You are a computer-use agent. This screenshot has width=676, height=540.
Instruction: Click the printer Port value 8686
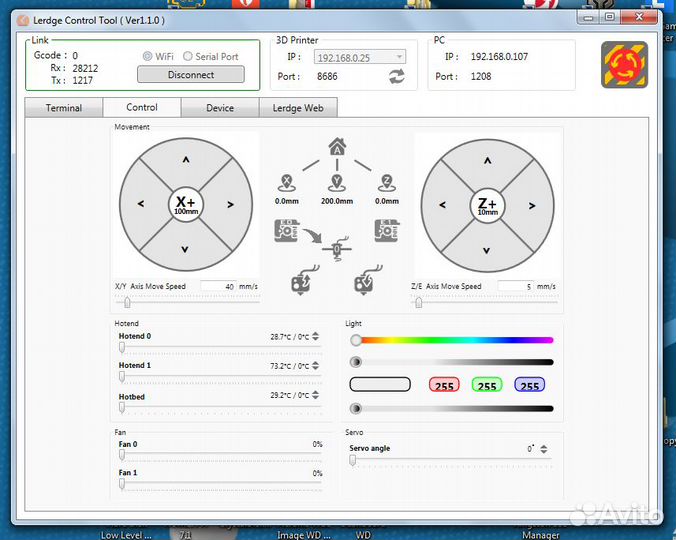tap(327, 77)
